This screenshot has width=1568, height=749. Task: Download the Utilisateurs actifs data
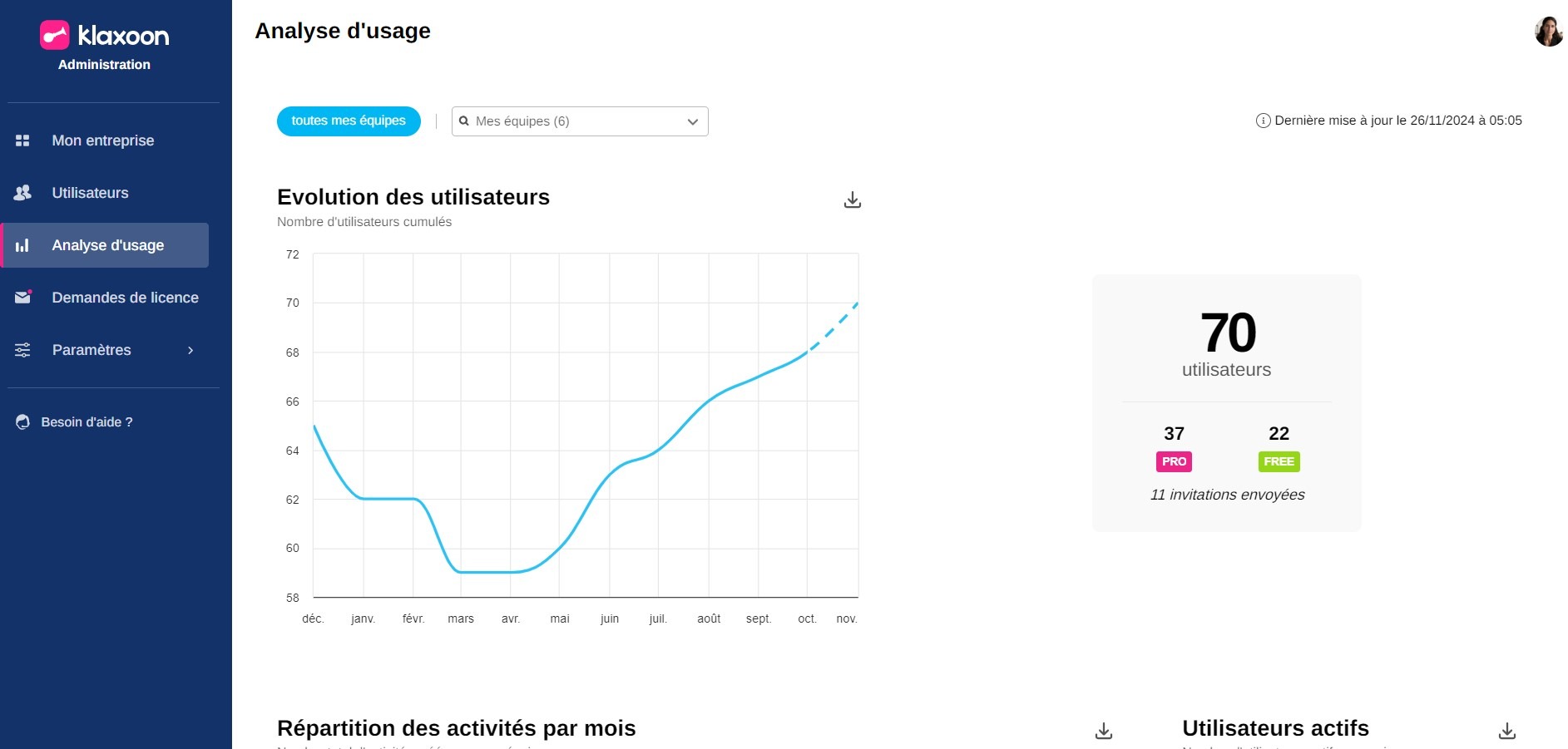click(1507, 731)
